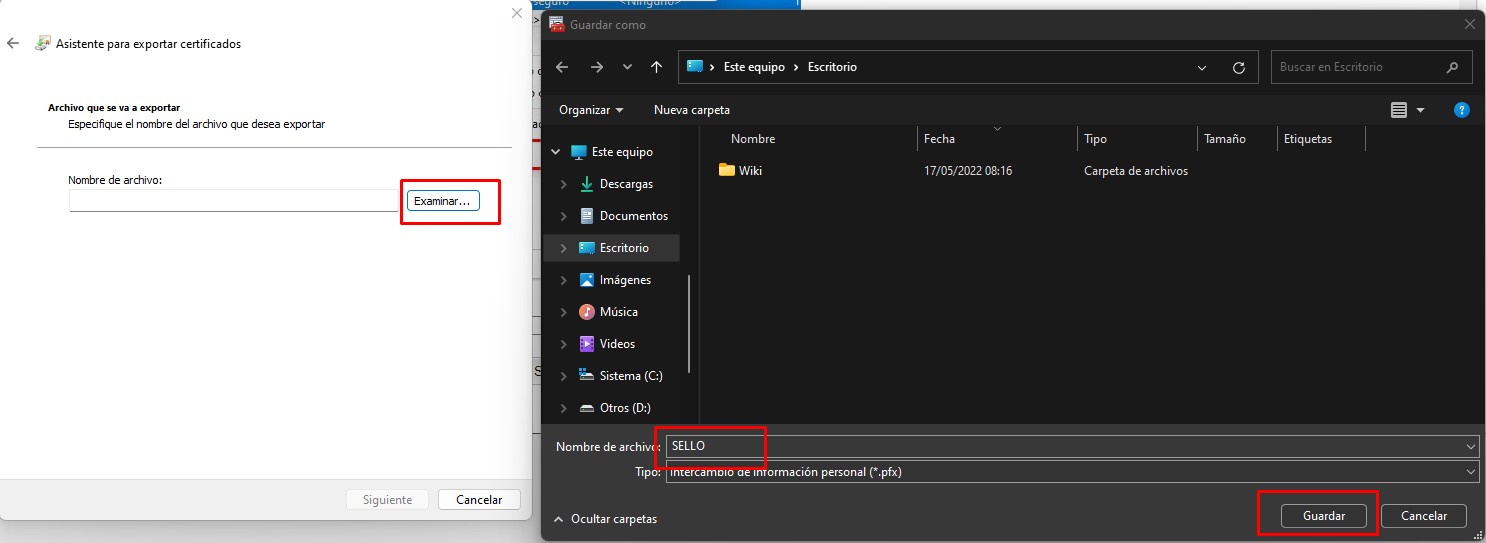This screenshot has height=543, width=1486.
Task: Click the view layout icon
Action: coord(1399,109)
